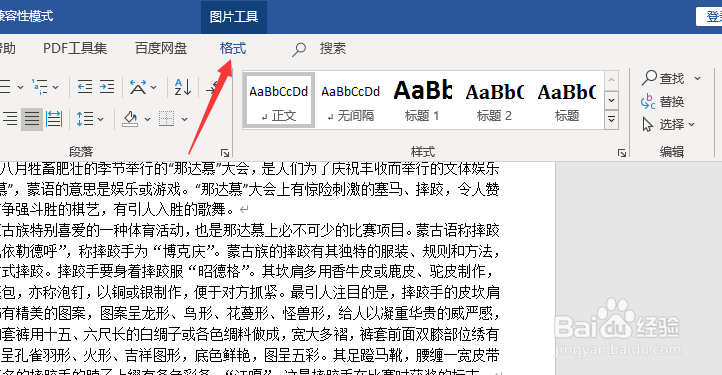
Task: Expand the shading color dropdown arrow
Action: coord(147,119)
